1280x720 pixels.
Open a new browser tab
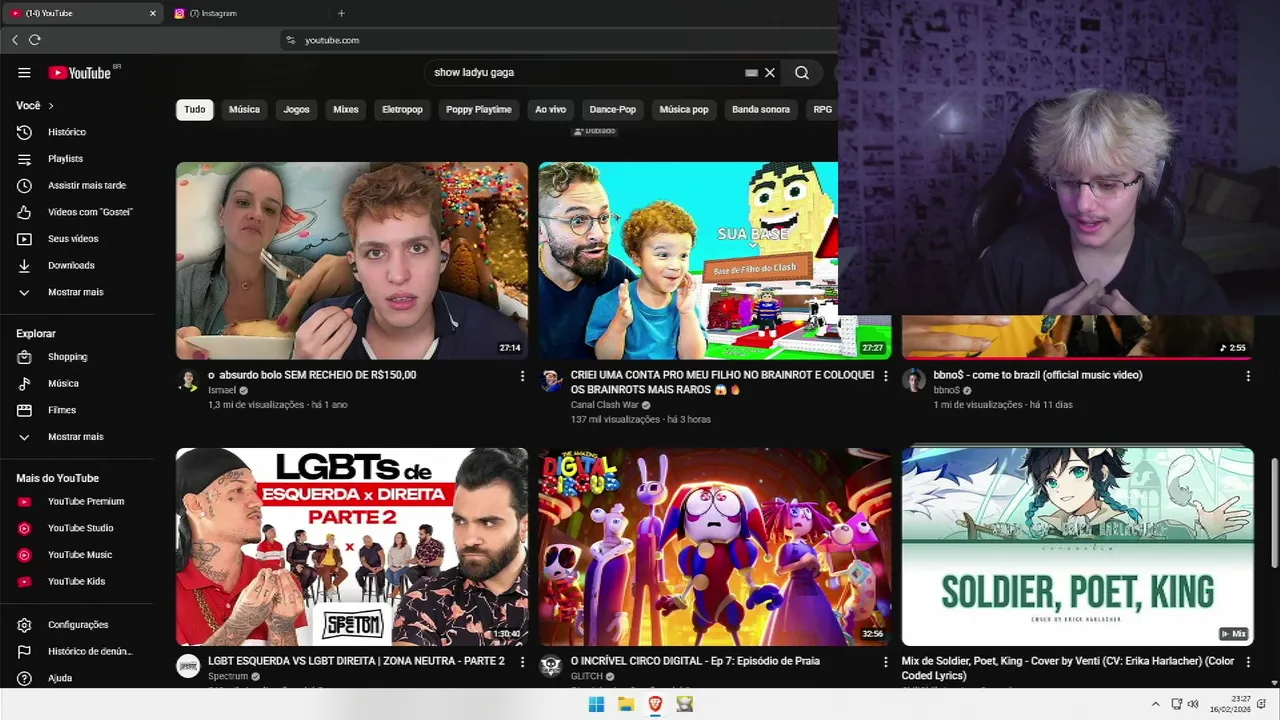click(341, 13)
